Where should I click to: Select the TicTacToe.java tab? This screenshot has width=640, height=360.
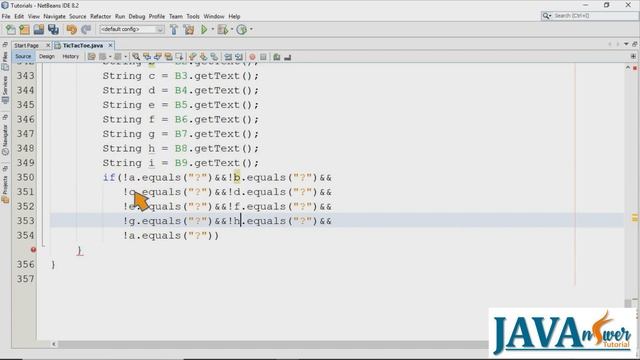coord(82,45)
